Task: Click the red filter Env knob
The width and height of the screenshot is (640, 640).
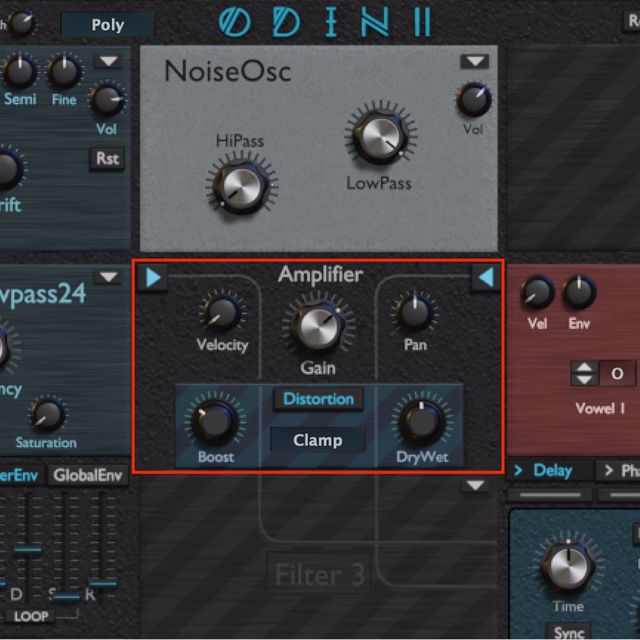Action: pos(579,293)
